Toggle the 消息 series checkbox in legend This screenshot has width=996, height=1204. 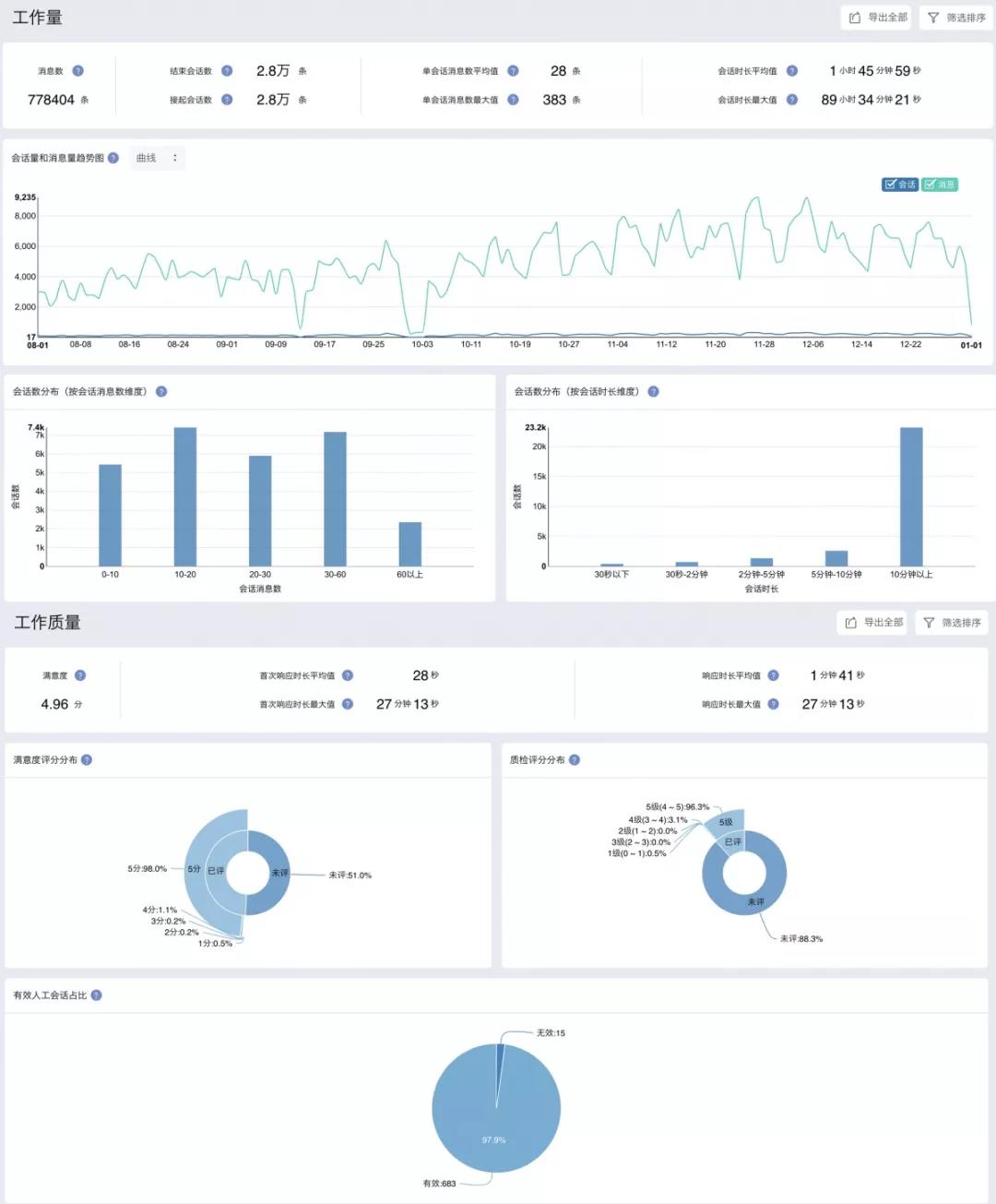[940, 185]
